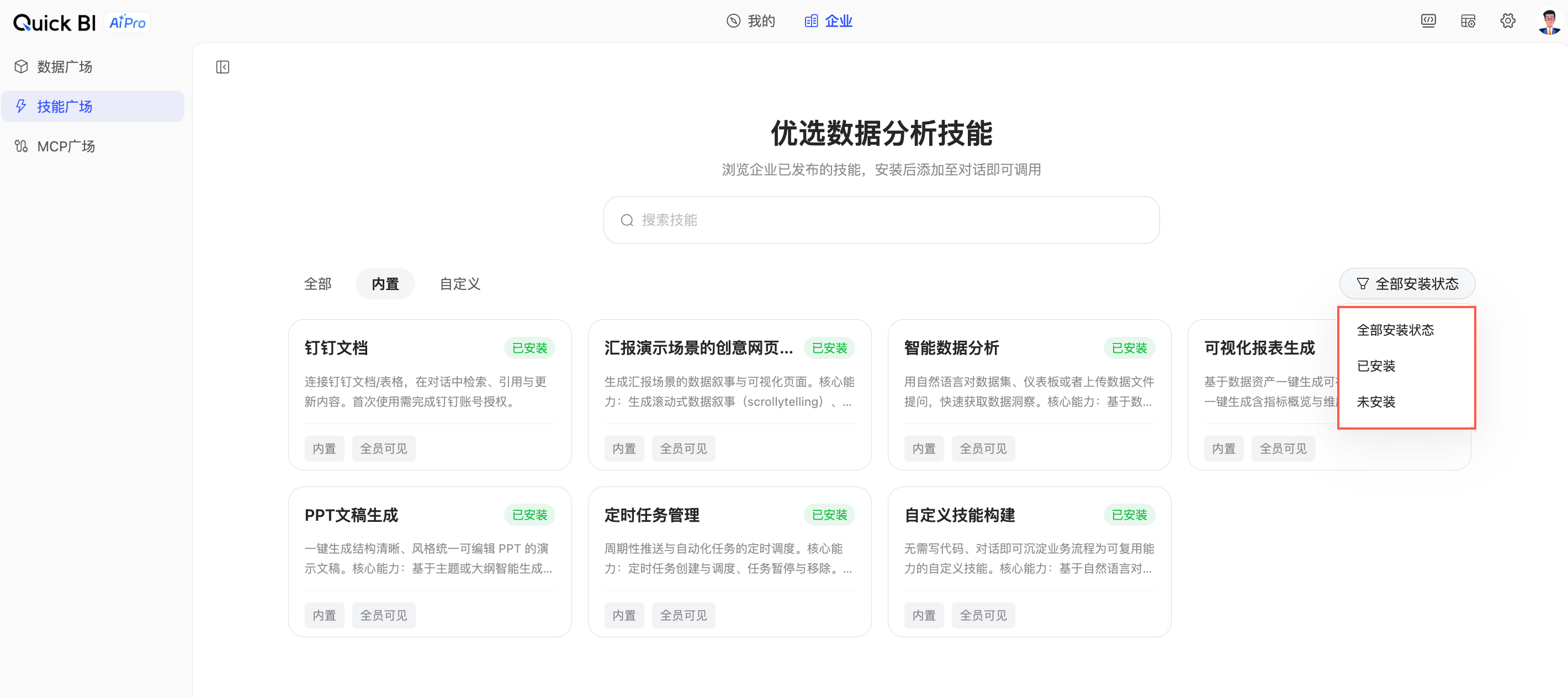Click the 已安装 badge on PPT文稿生成
The width and height of the screenshot is (1568, 698).
[x=529, y=515]
